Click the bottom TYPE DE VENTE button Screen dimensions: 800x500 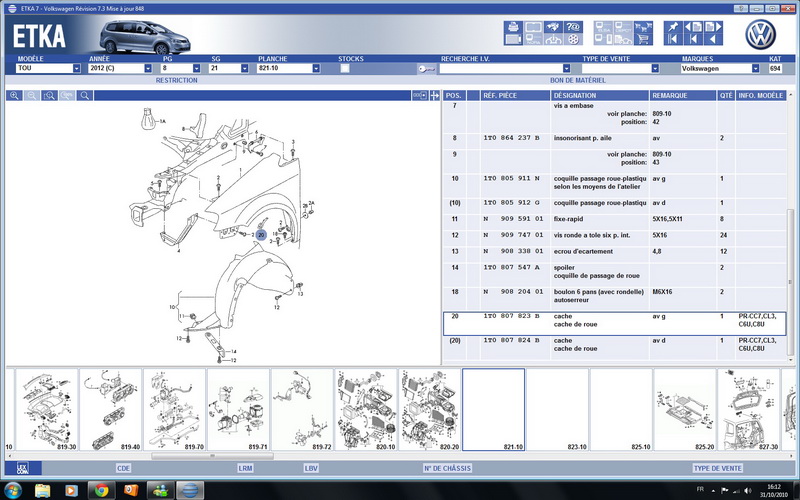pos(717,468)
